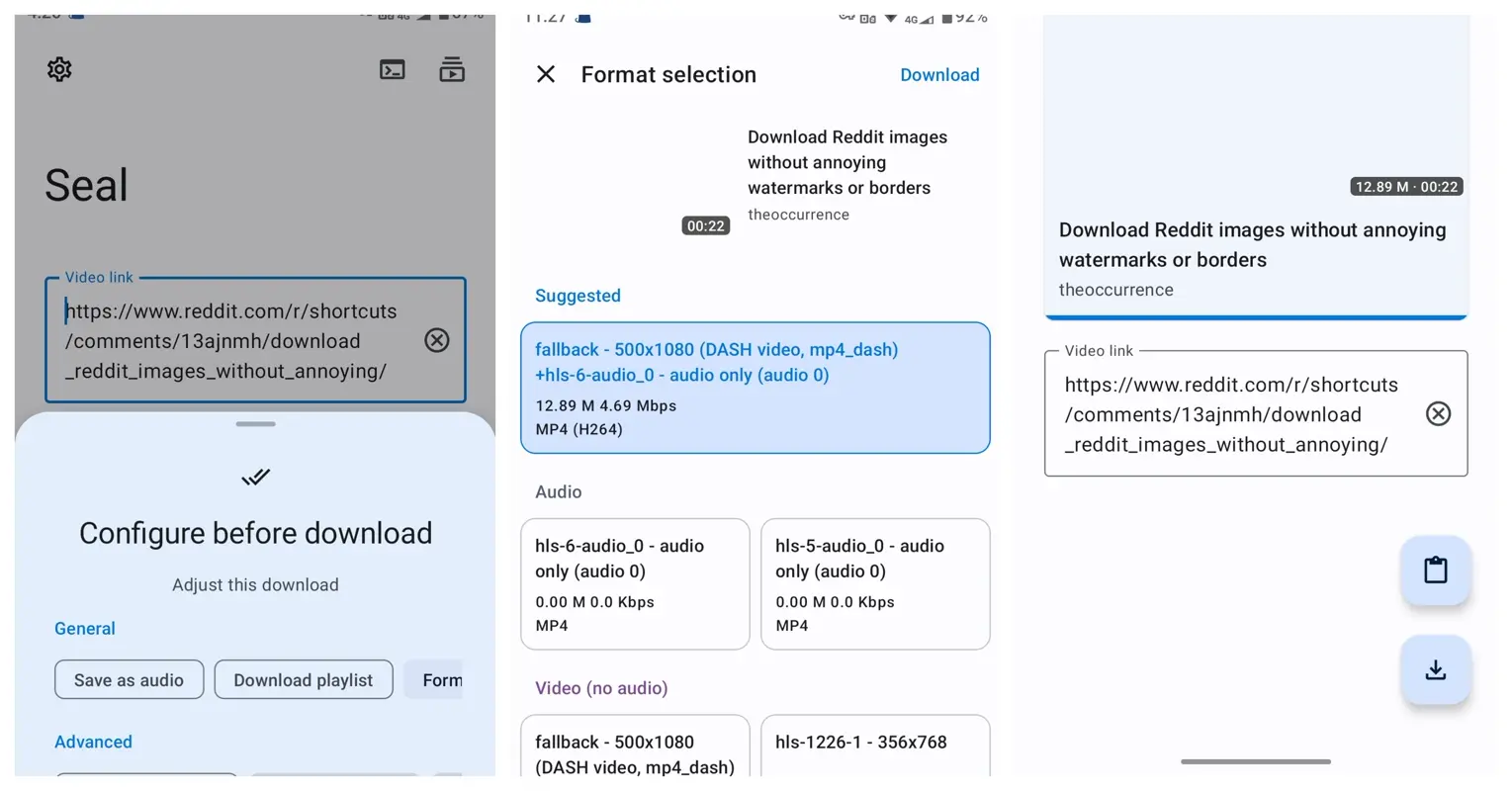Open the downloads library icon

pos(452,69)
